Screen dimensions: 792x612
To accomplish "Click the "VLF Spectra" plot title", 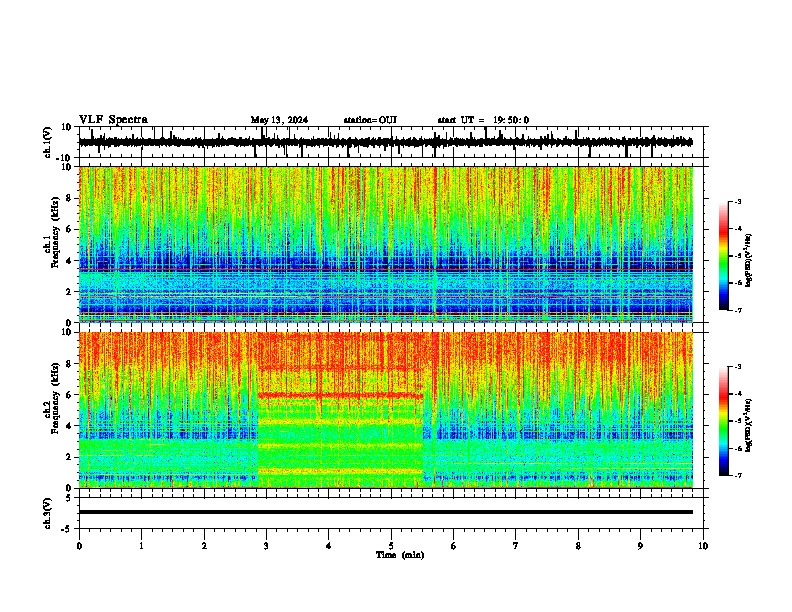I will (x=113, y=120).
